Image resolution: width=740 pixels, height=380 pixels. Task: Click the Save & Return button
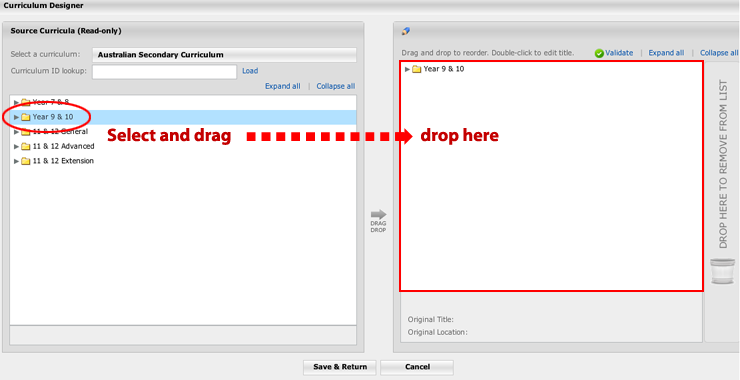(340, 367)
